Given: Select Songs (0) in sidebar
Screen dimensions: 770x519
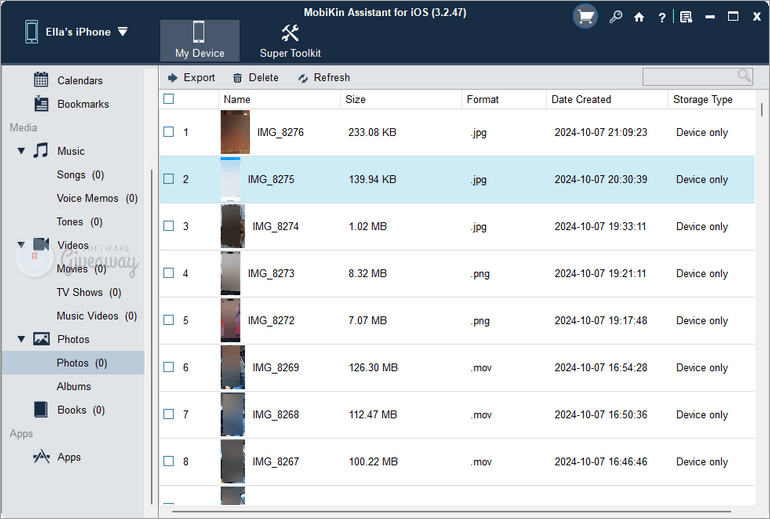Looking at the screenshot, I should [80, 175].
